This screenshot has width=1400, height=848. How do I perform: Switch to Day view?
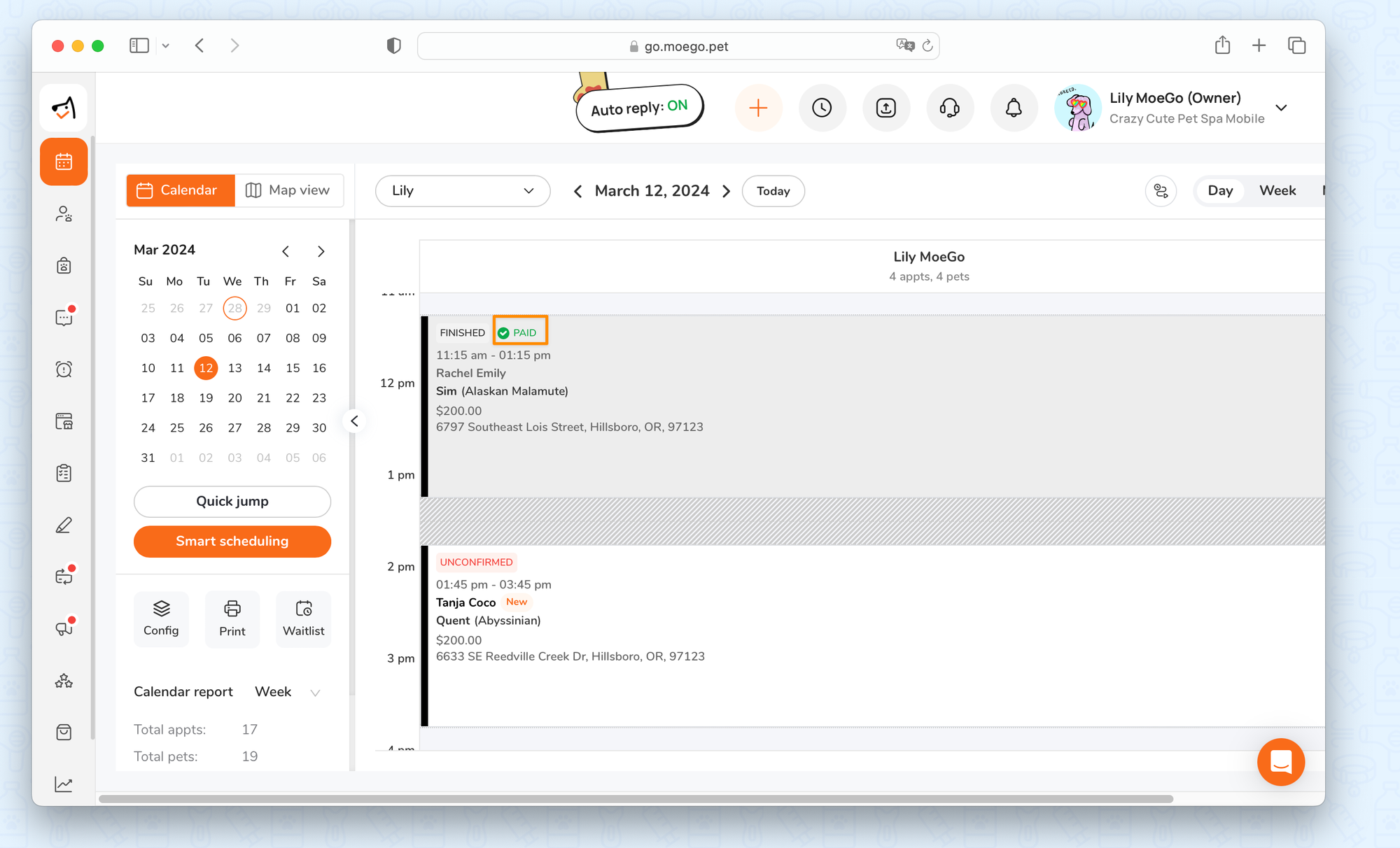point(1220,191)
